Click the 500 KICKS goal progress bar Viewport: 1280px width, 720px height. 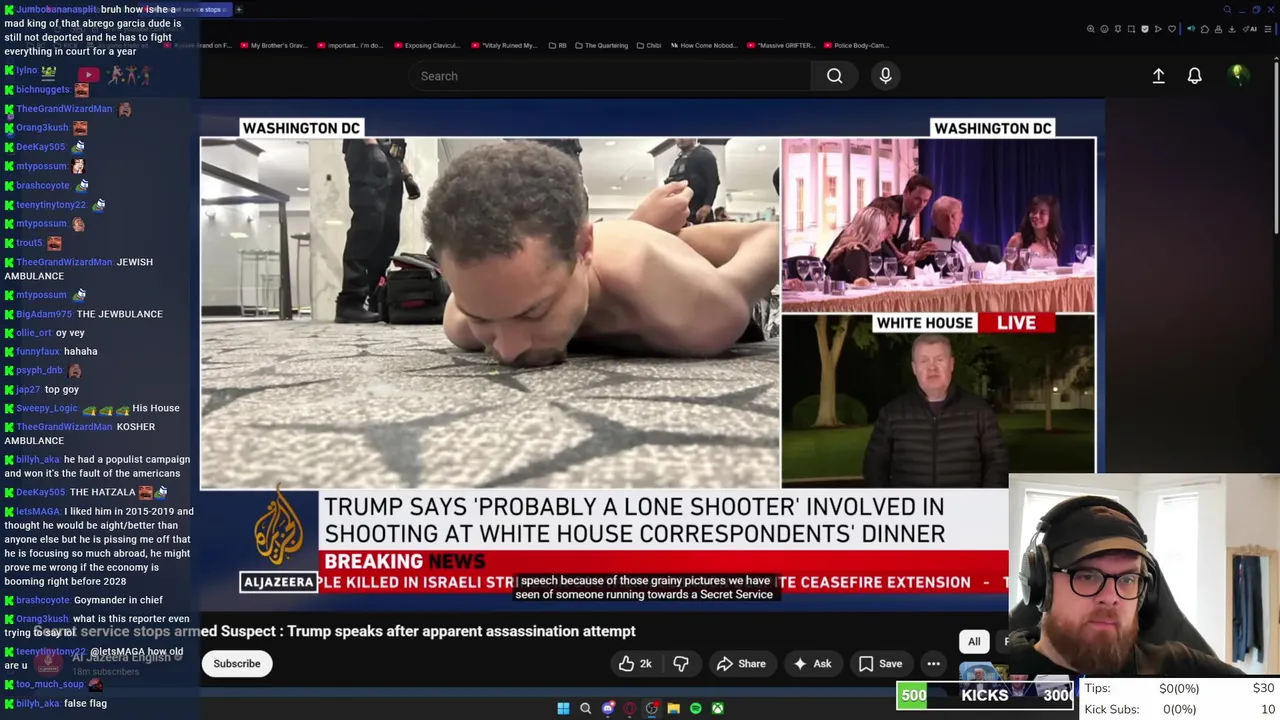pyautogui.click(x=985, y=695)
